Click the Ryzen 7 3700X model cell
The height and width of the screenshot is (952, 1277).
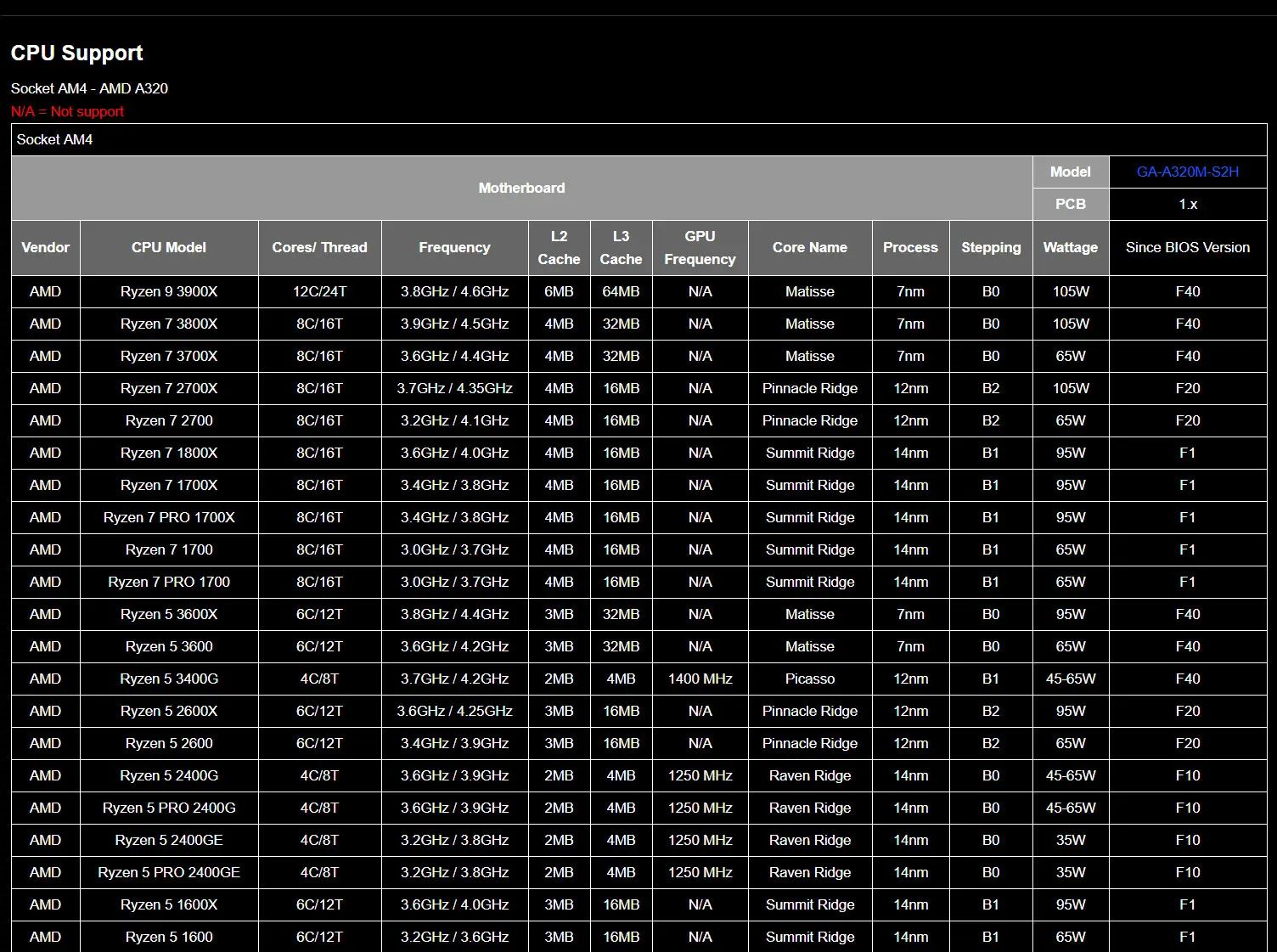click(169, 356)
